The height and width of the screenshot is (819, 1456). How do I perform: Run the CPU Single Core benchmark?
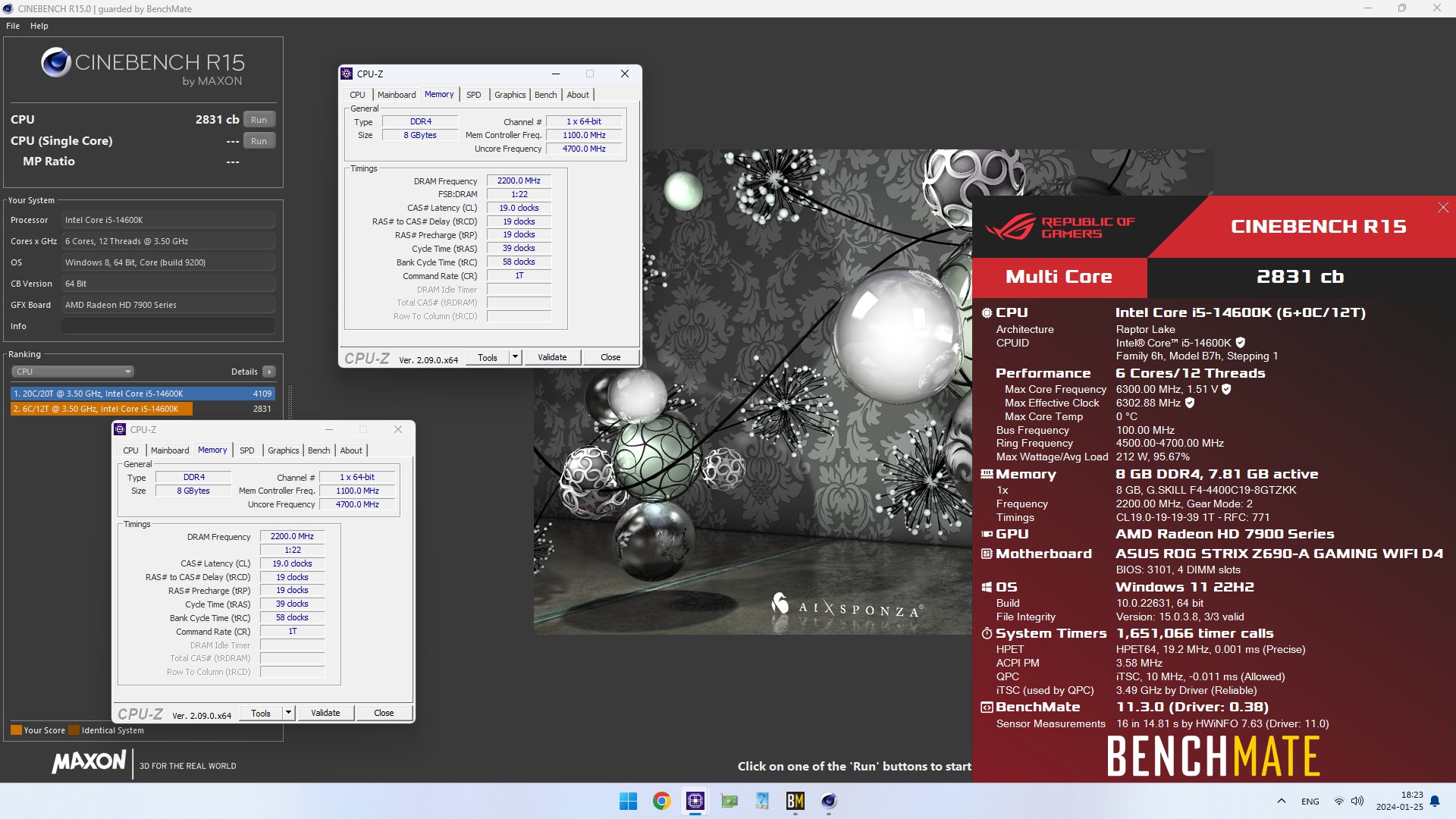(259, 141)
